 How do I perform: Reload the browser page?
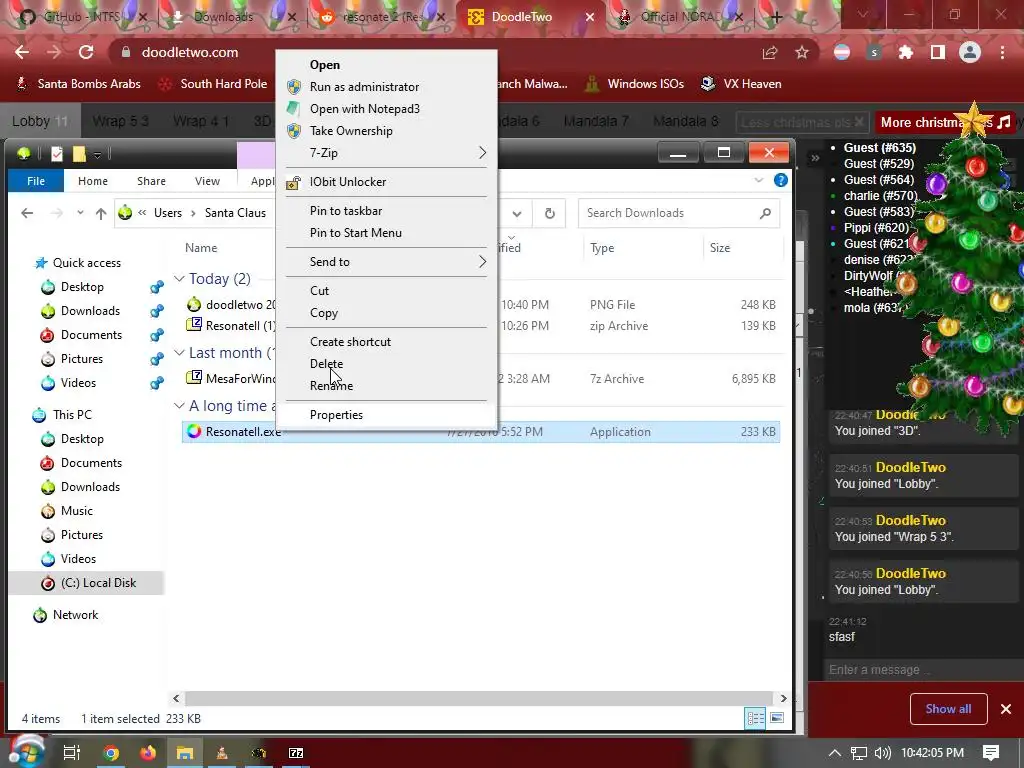pyautogui.click(x=86, y=52)
